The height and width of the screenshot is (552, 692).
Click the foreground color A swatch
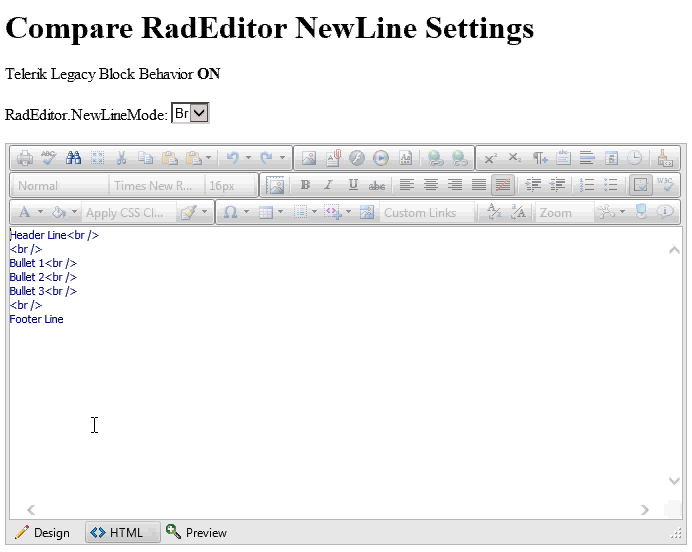click(25, 213)
